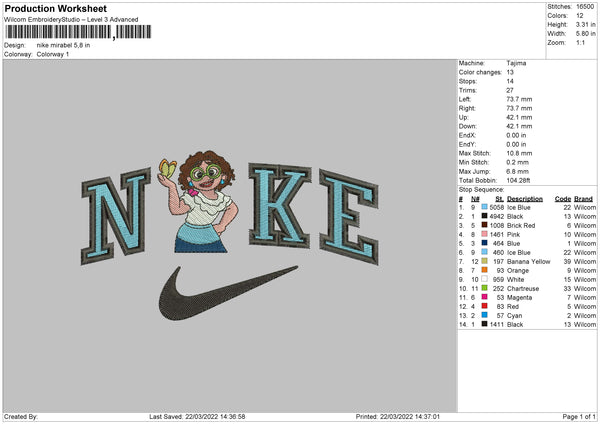Click the Brick Red 1008 color swatch
600x424 pixels.
coord(484,225)
